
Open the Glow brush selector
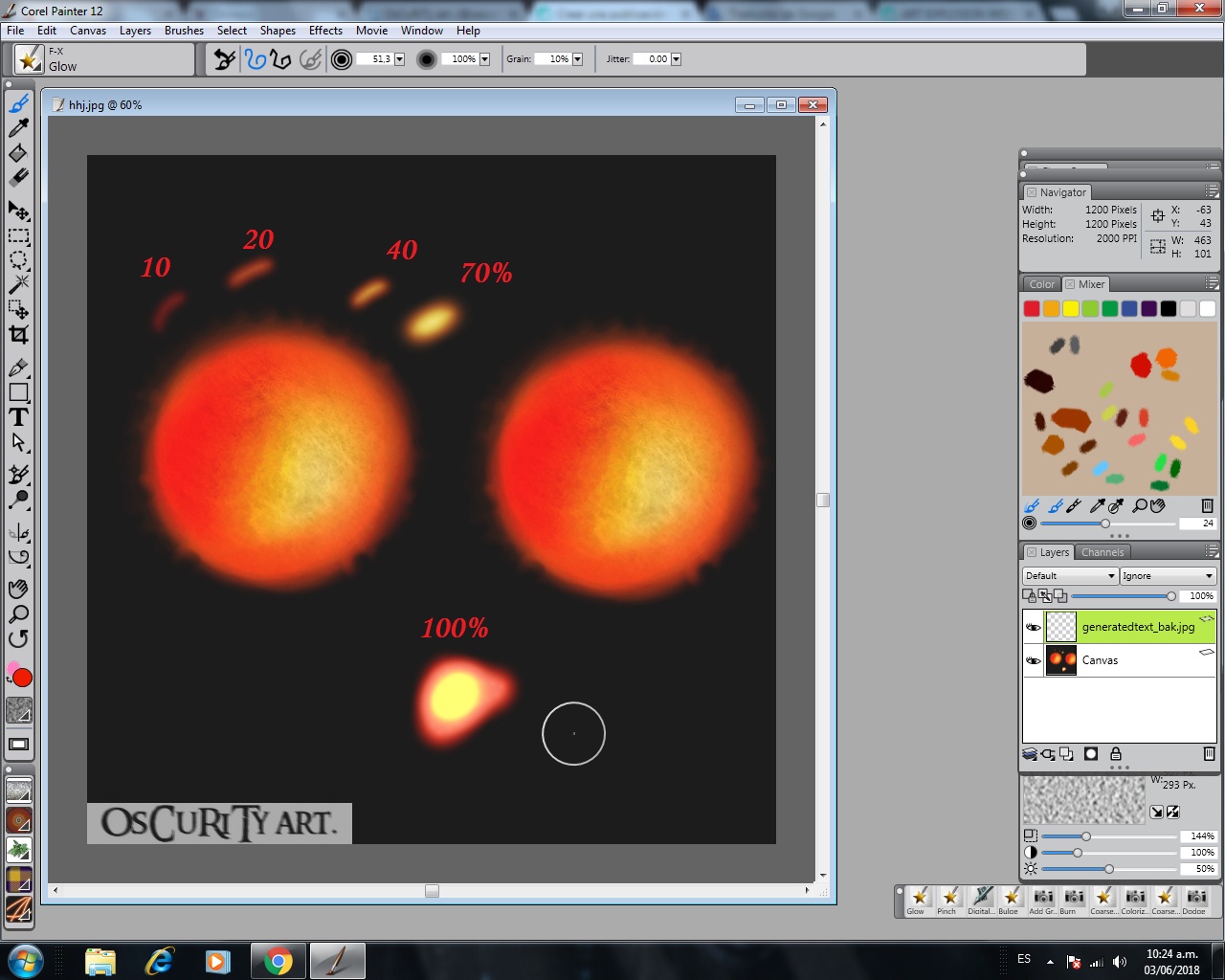coord(30,59)
